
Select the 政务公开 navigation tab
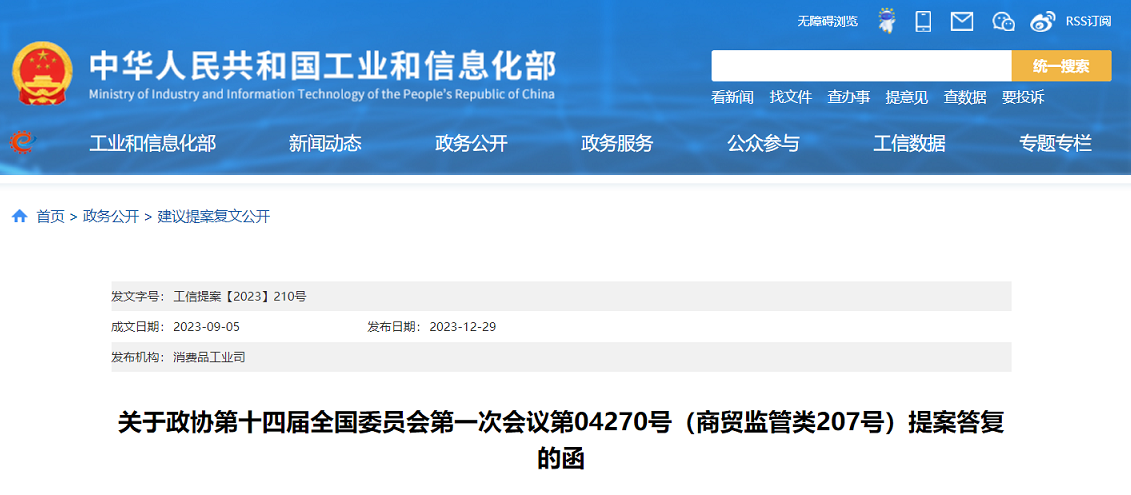click(471, 143)
